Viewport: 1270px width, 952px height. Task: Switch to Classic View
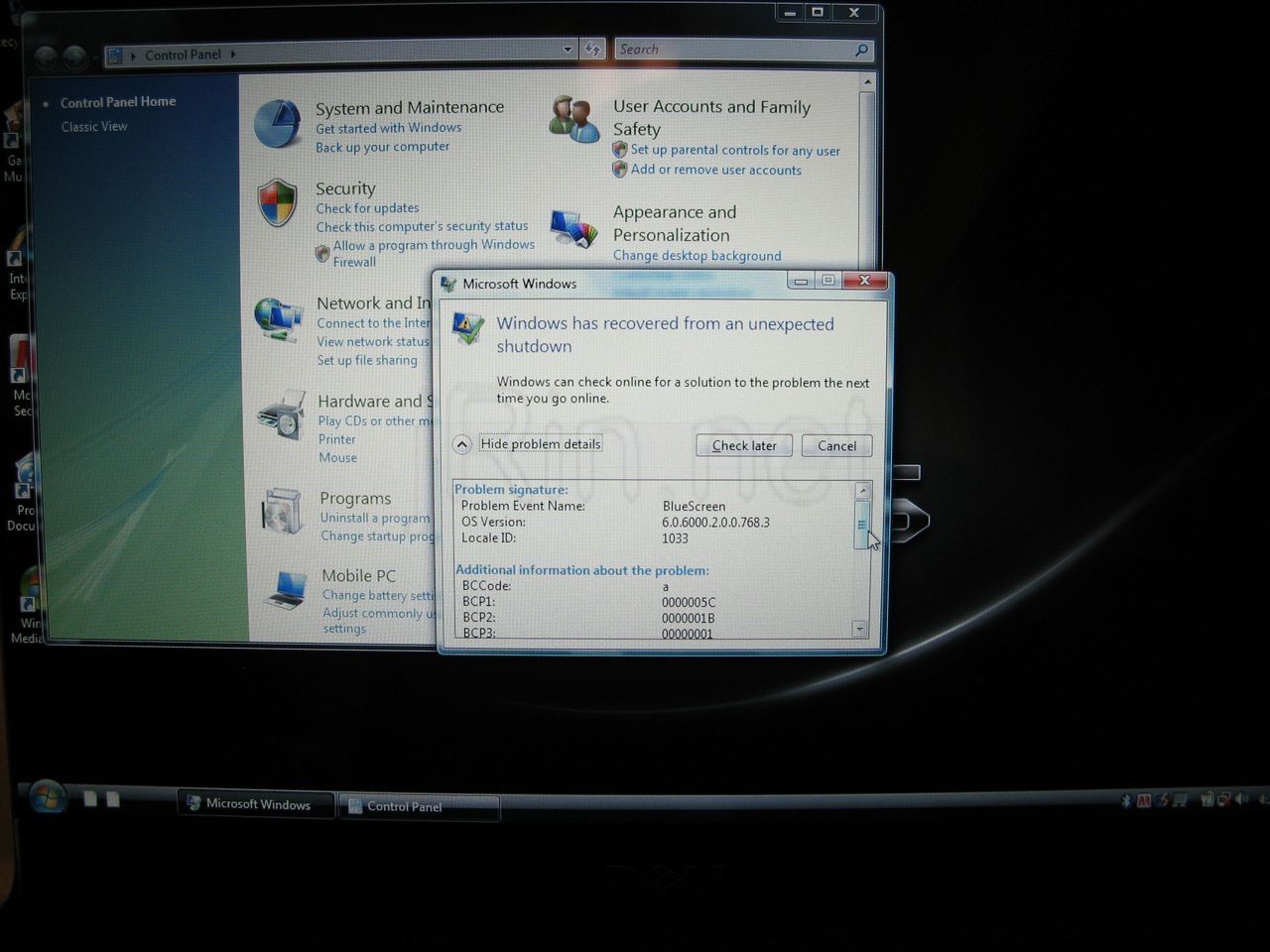(x=94, y=127)
